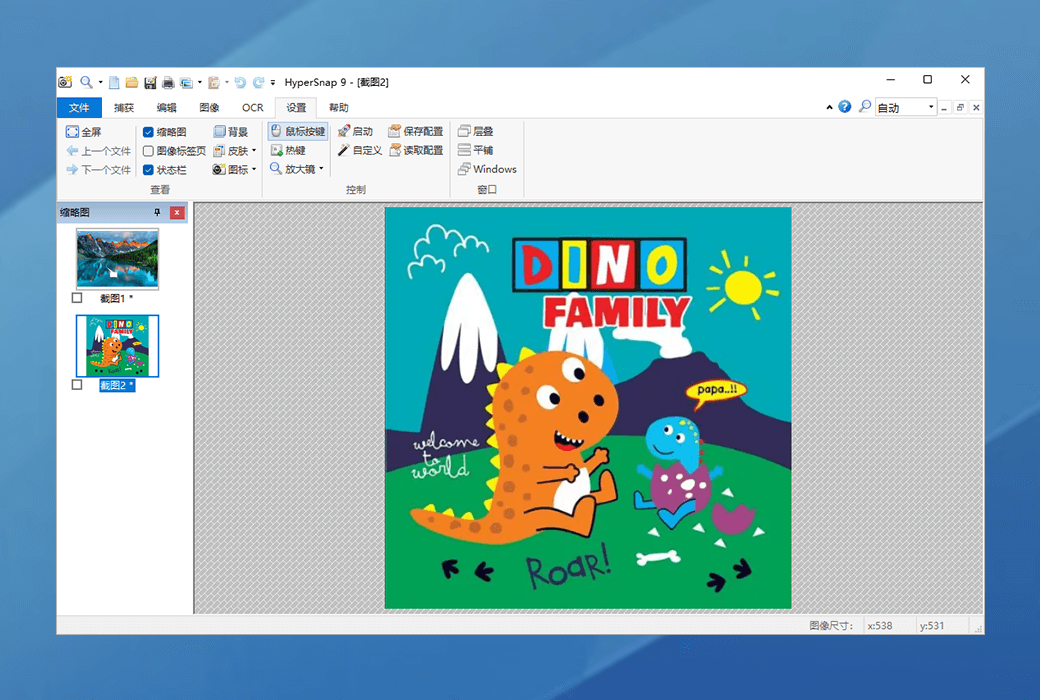
Task: Click the 全屏 full screen icon
Action: [x=72, y=132]
